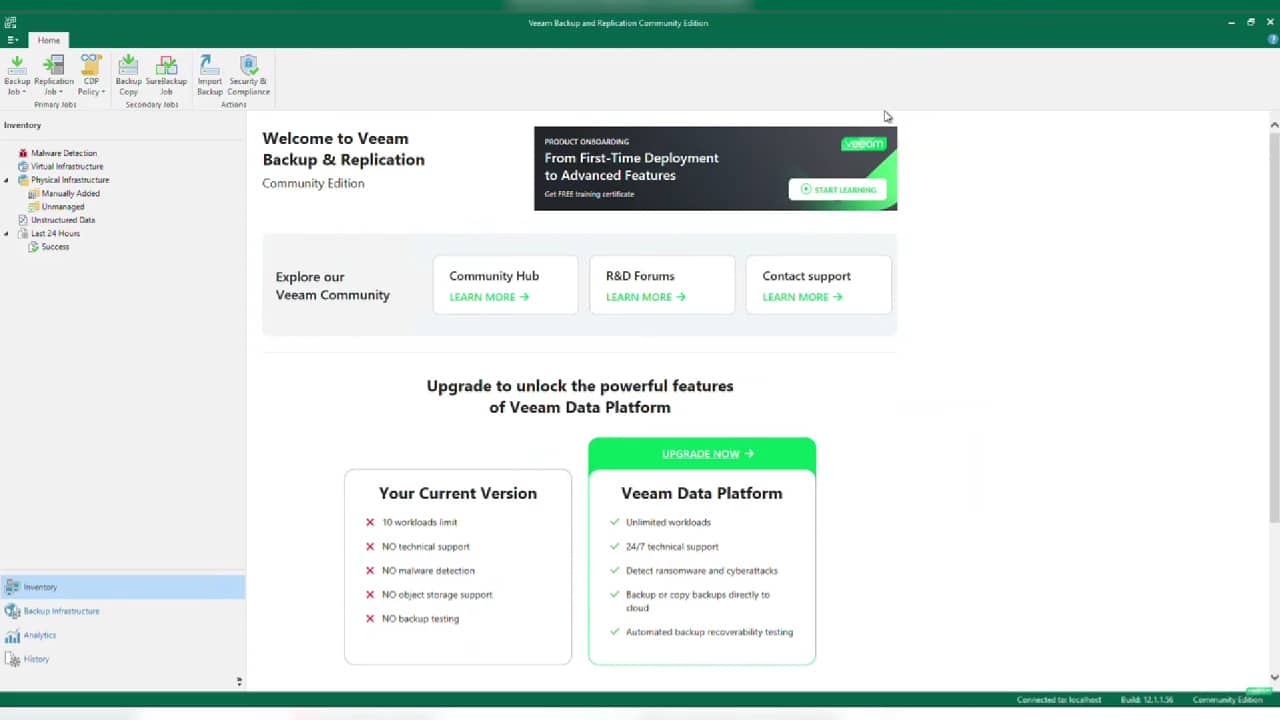This screenshot has width=1280, height=720.
Task: Open the main menu dropdown button
Action: (x=12, y=40)
